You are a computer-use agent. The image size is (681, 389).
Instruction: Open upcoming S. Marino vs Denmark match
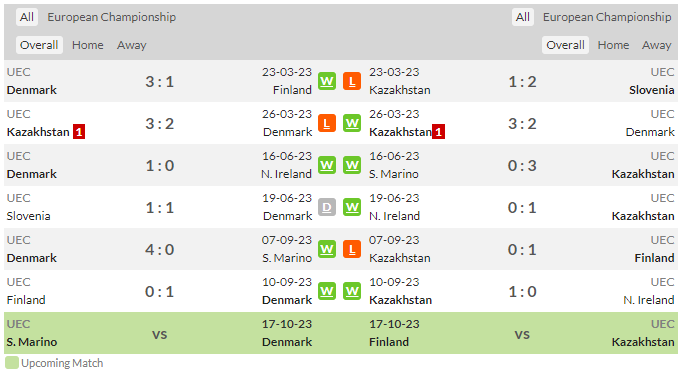tap(159, 333)
